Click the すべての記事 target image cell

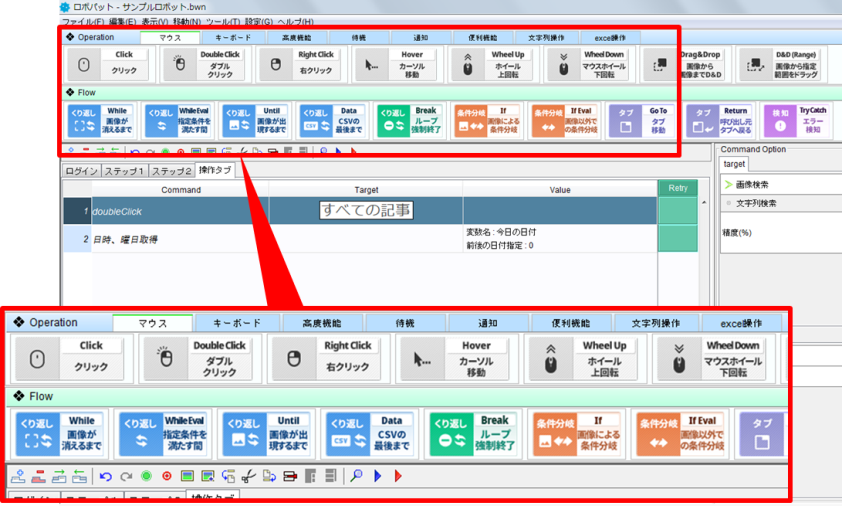click(366, 210)
